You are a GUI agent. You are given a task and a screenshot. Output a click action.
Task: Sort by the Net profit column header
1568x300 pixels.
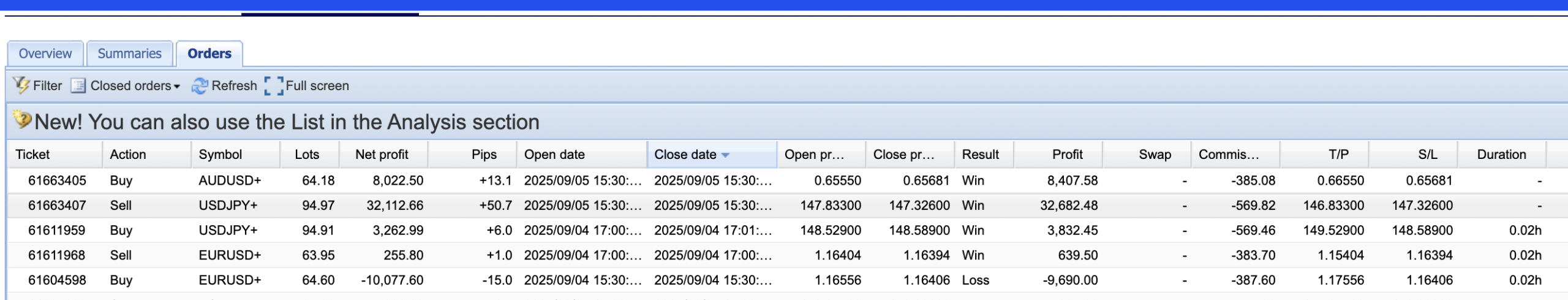(382, 155)
